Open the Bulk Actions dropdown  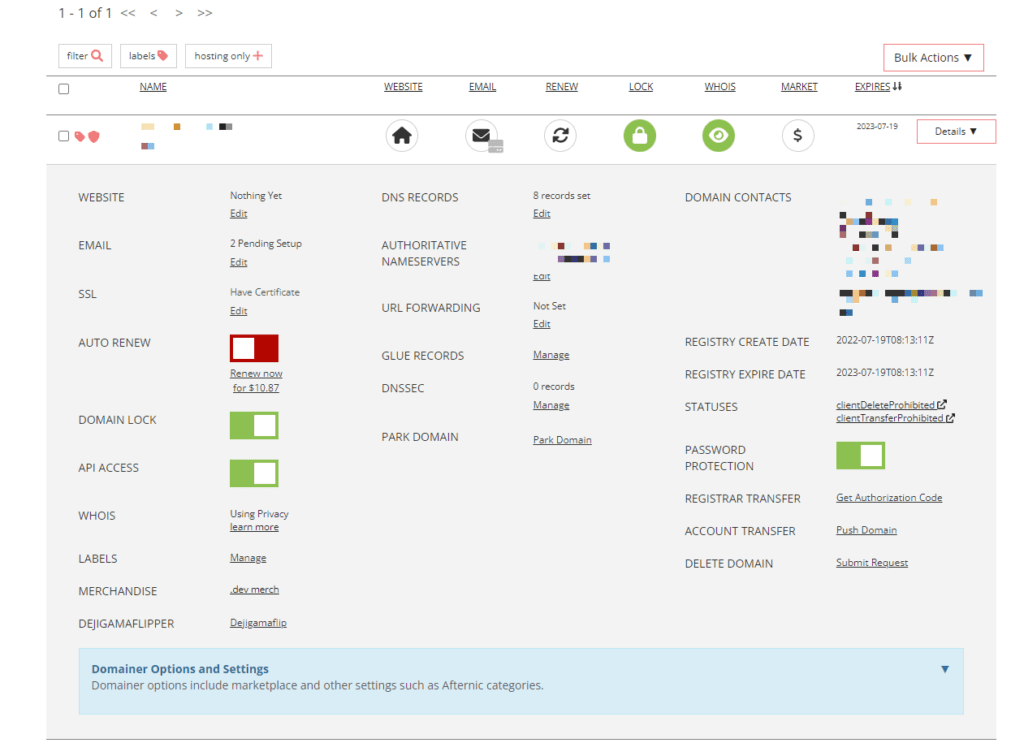[933, 58]
